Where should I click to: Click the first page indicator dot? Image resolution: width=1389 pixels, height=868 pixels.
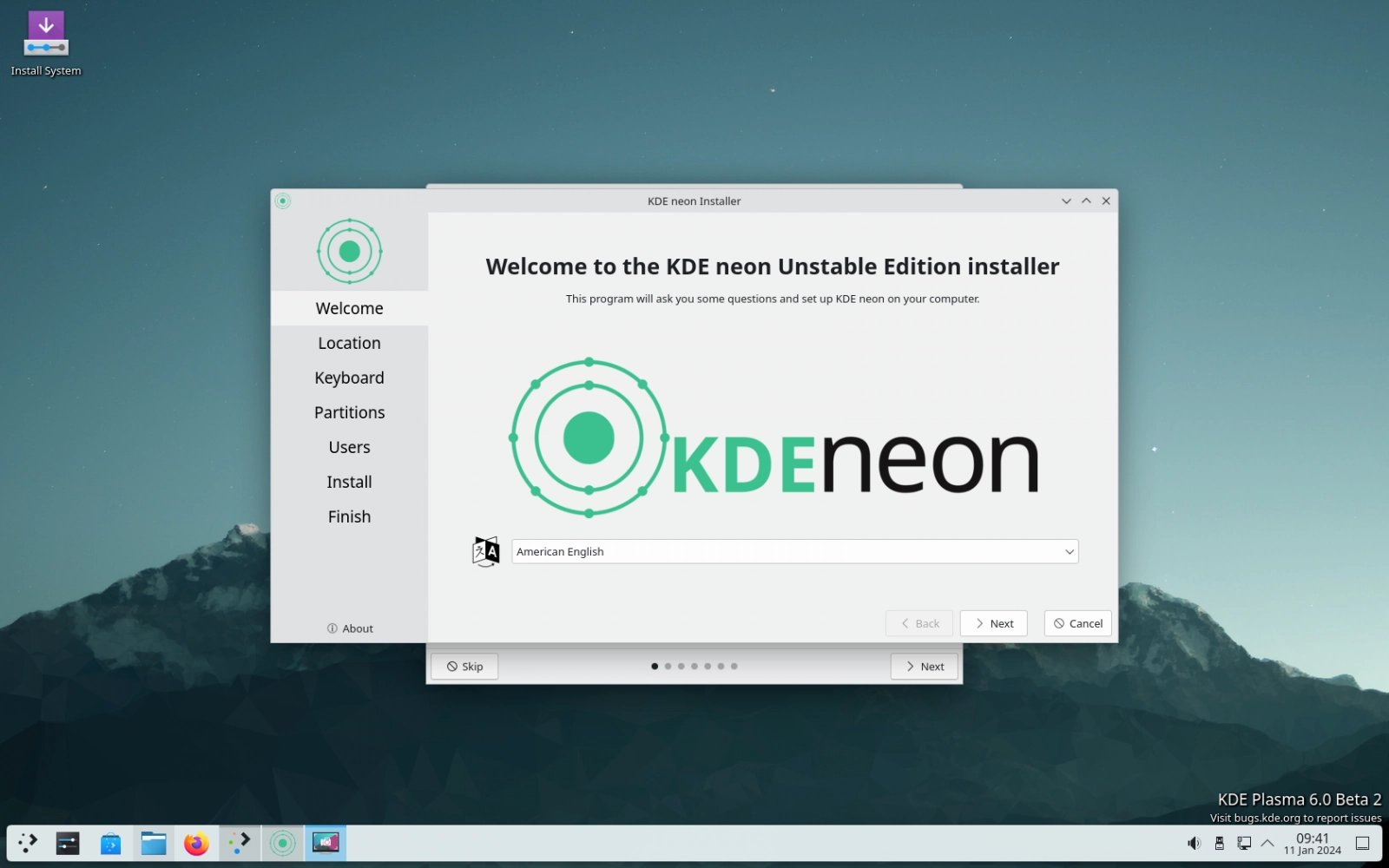[x=655, y=667]
